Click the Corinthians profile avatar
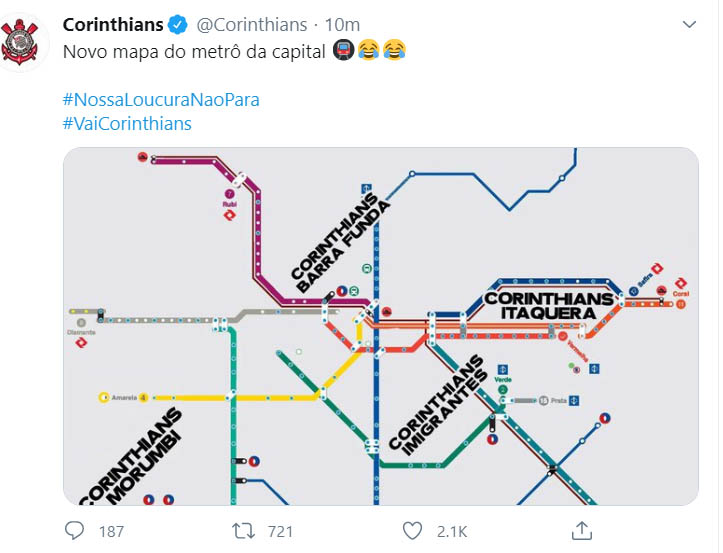 22,44
